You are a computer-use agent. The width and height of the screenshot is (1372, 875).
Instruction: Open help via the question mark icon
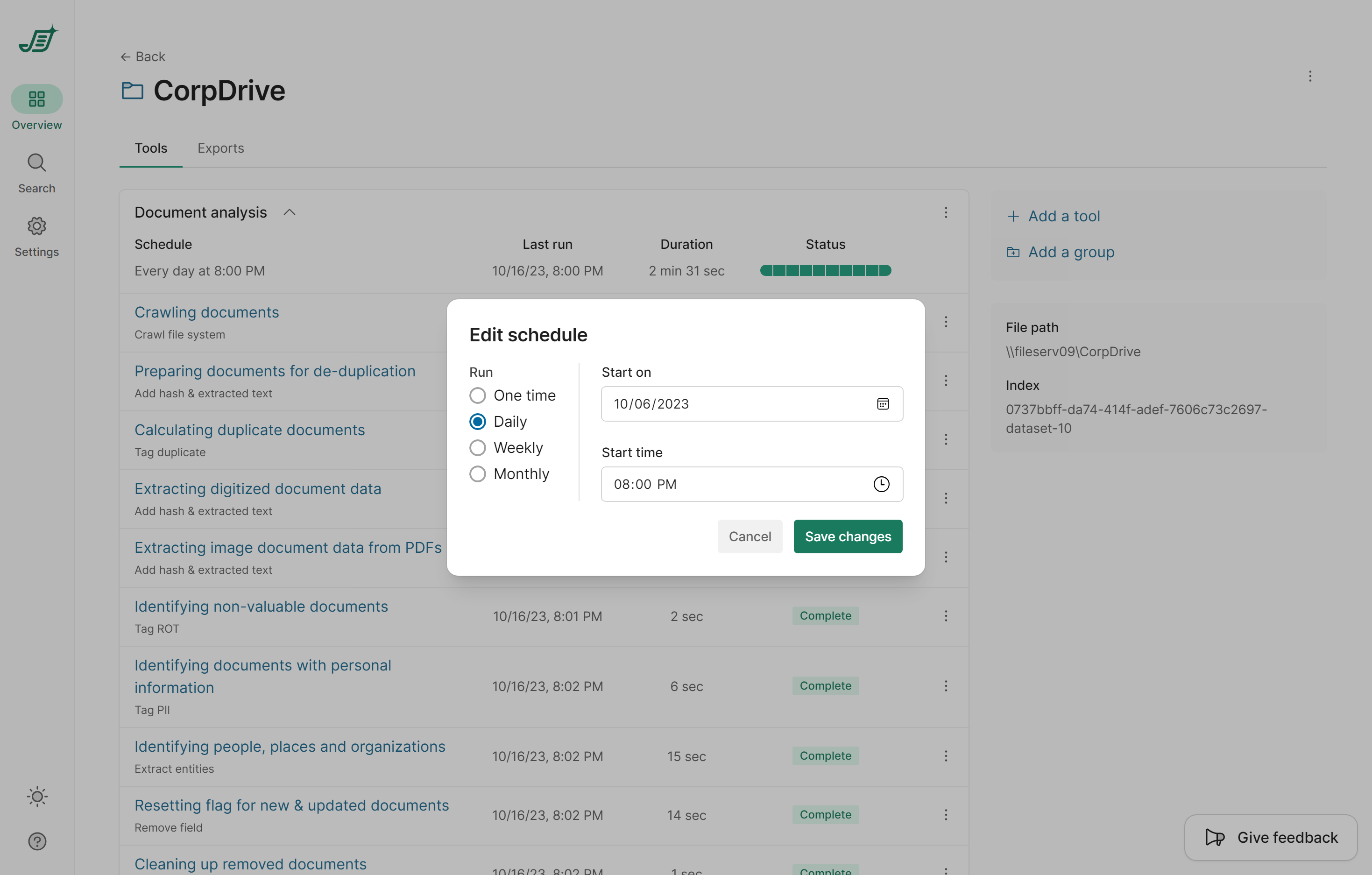[36, 841]
